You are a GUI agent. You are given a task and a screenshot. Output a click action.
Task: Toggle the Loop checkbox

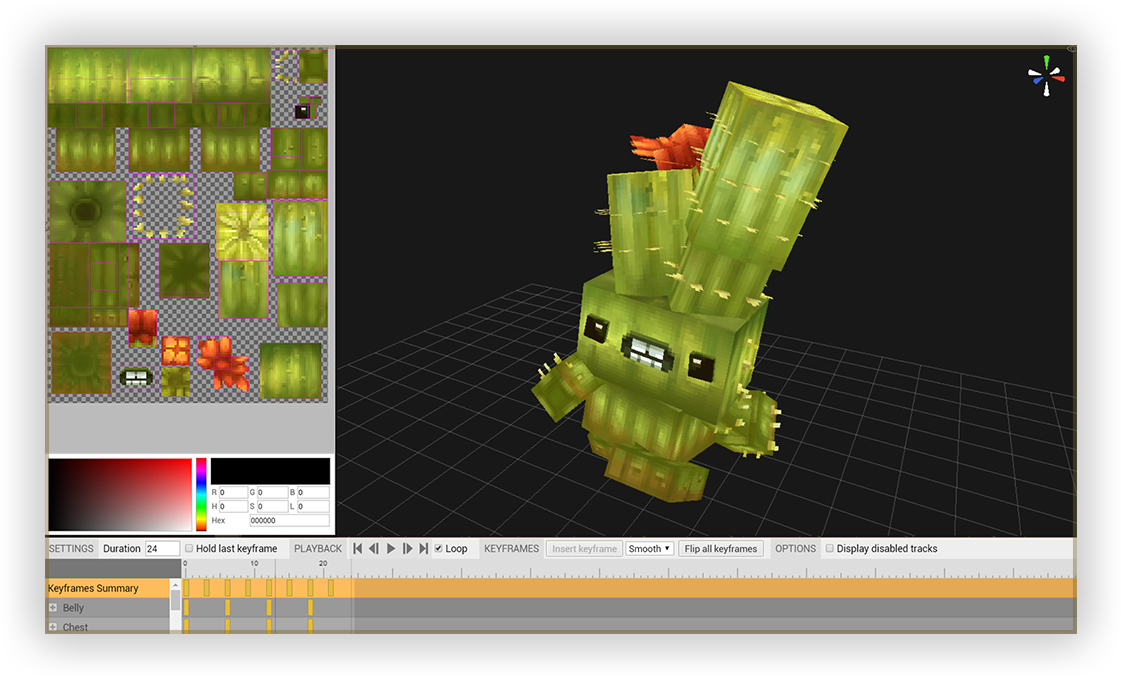click(x=439, y=549)
